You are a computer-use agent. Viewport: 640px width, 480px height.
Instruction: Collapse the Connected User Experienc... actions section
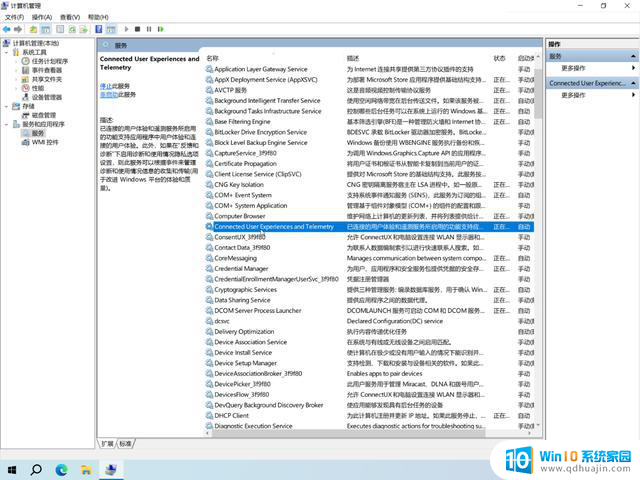pos(633,83)
